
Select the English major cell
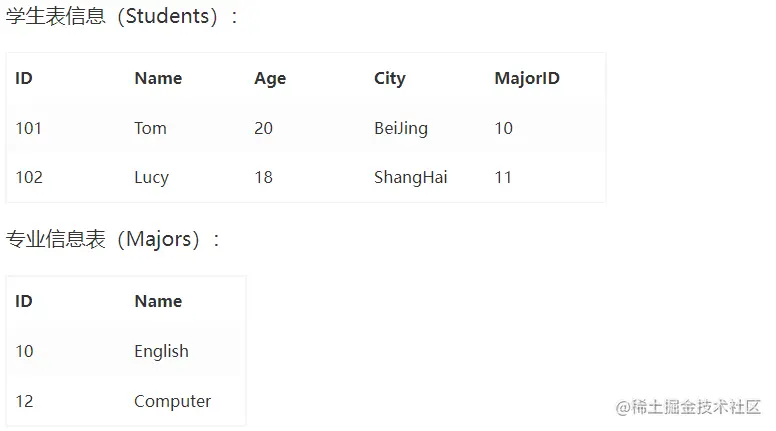161,351
